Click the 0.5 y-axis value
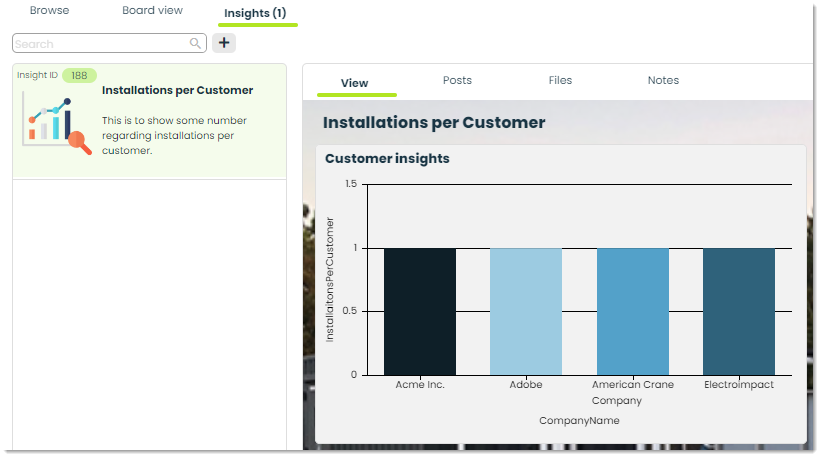821x458 pixels. [x=350, y=311]
